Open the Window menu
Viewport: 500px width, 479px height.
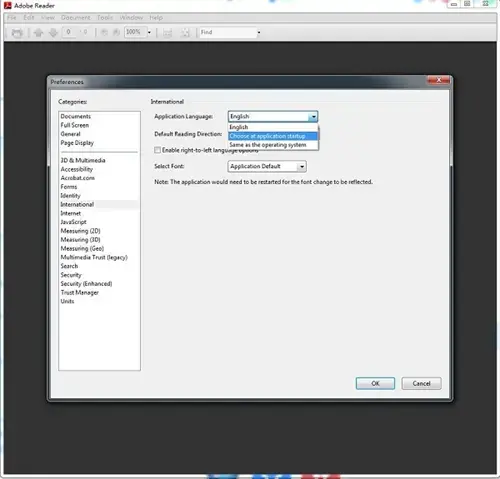coord(131,18)
